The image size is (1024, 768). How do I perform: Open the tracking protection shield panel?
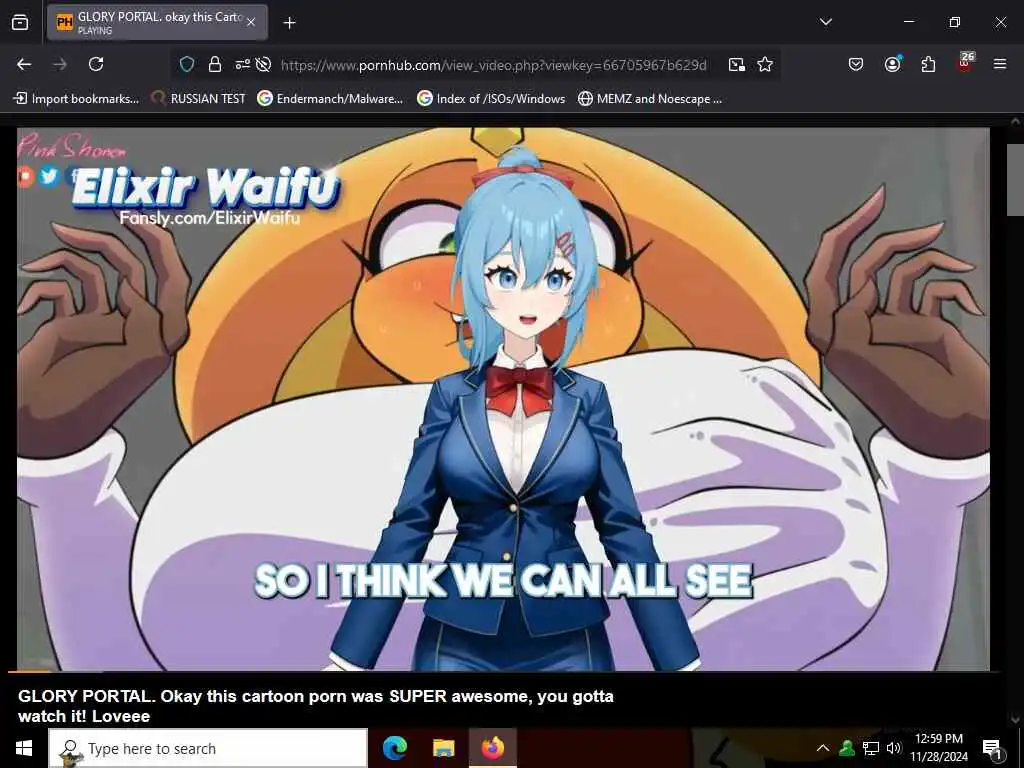pyautogui.click(x=187, y=64)
